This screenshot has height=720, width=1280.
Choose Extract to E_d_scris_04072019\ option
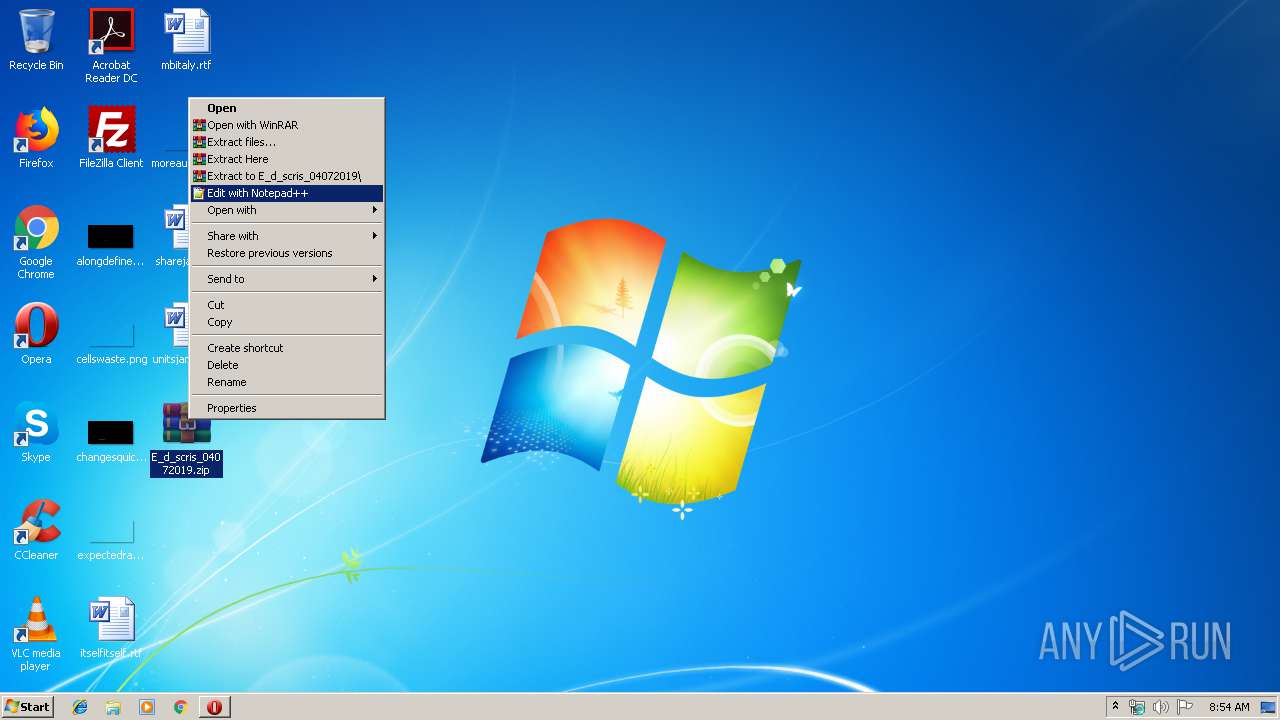point(287,176)
